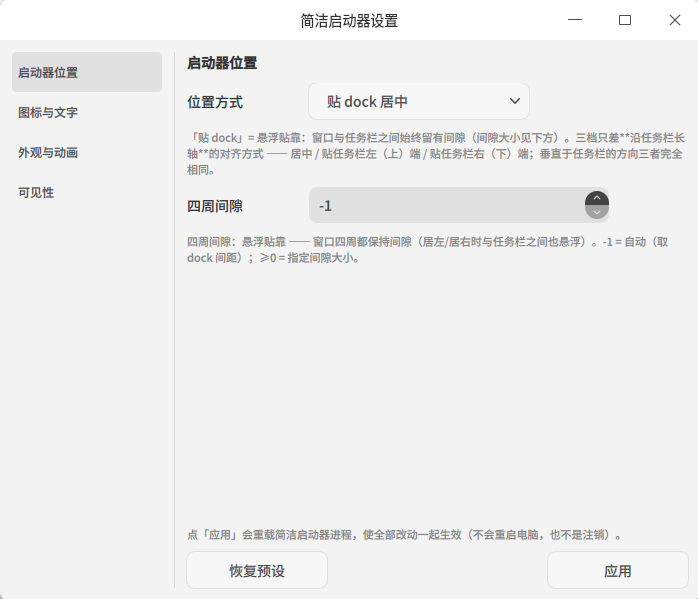This screenshot has height=599, width=698.
Task: Click the 四周间隙 label
Action: click(215, 206)
